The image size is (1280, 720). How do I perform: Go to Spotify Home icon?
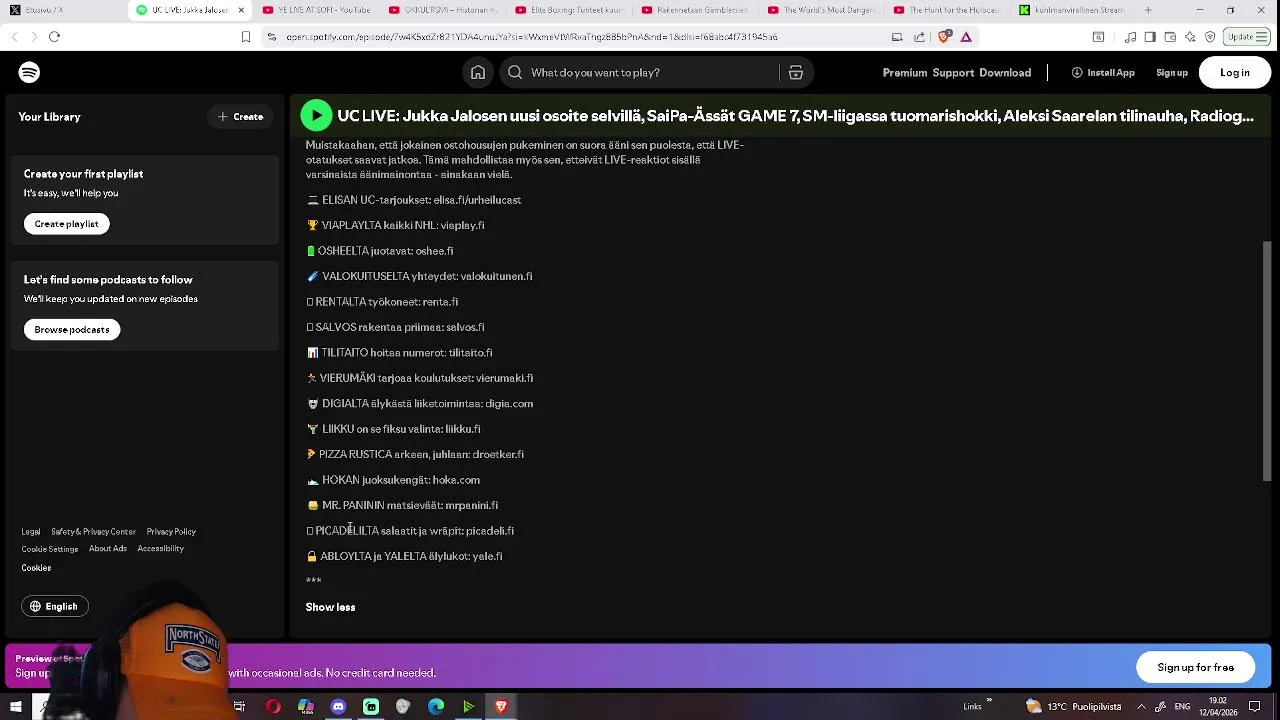coord(478,73)
